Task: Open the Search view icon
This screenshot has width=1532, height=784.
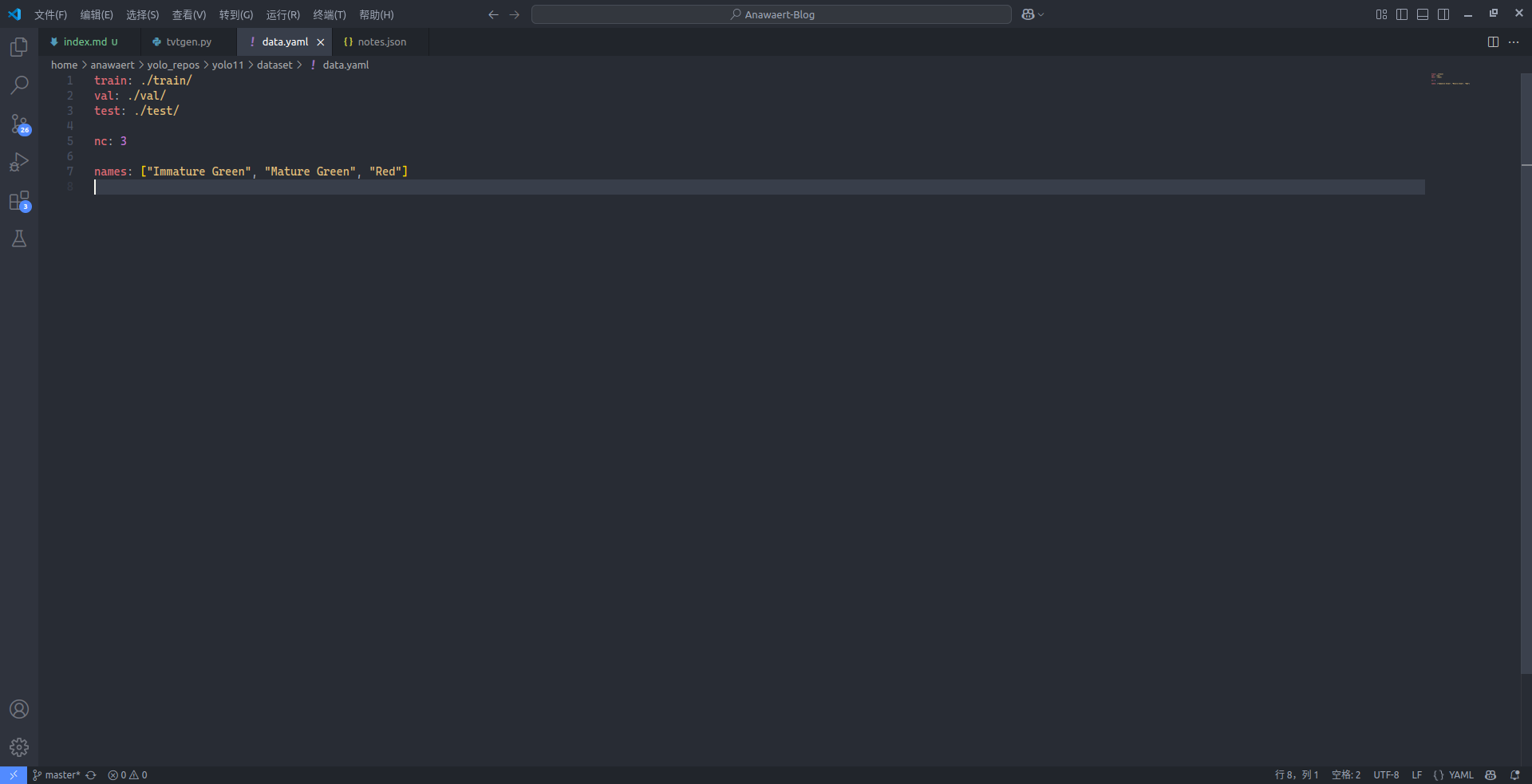Action: pyautogui.click(x=19, y=85)
